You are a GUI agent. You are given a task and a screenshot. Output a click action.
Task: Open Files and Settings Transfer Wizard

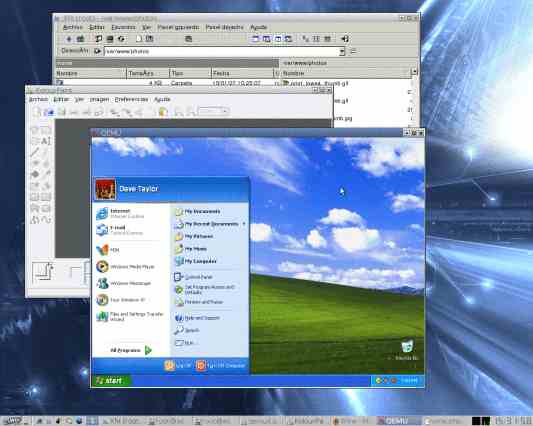(x=130, y=316)
